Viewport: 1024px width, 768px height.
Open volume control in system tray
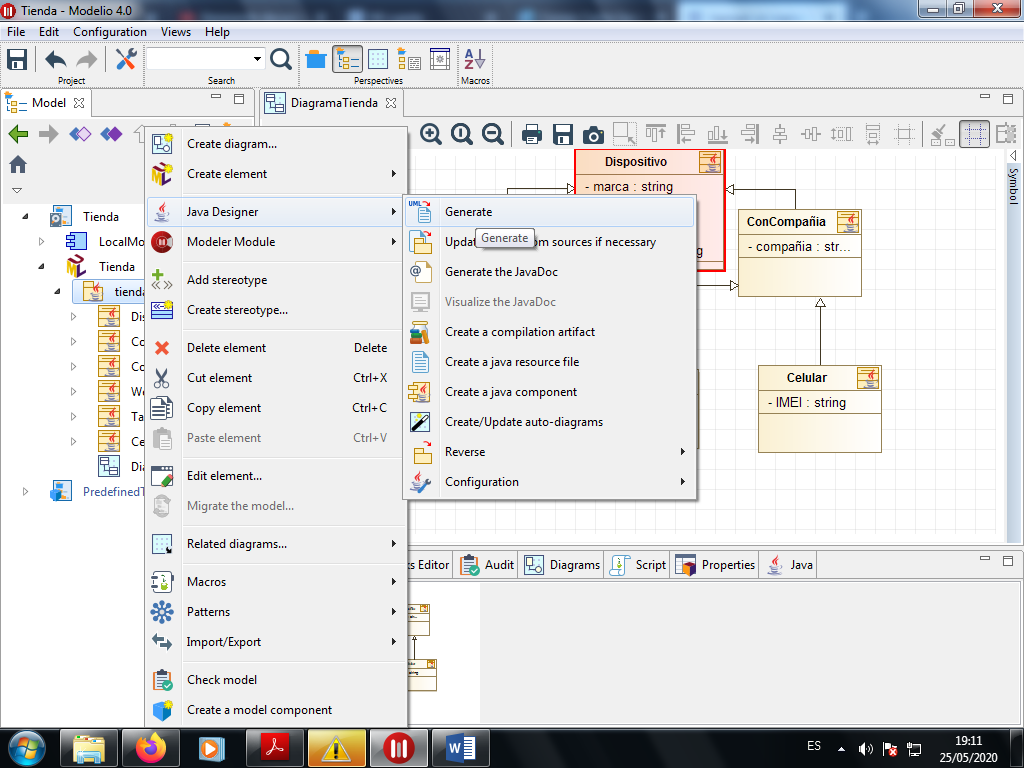point(866,749)
